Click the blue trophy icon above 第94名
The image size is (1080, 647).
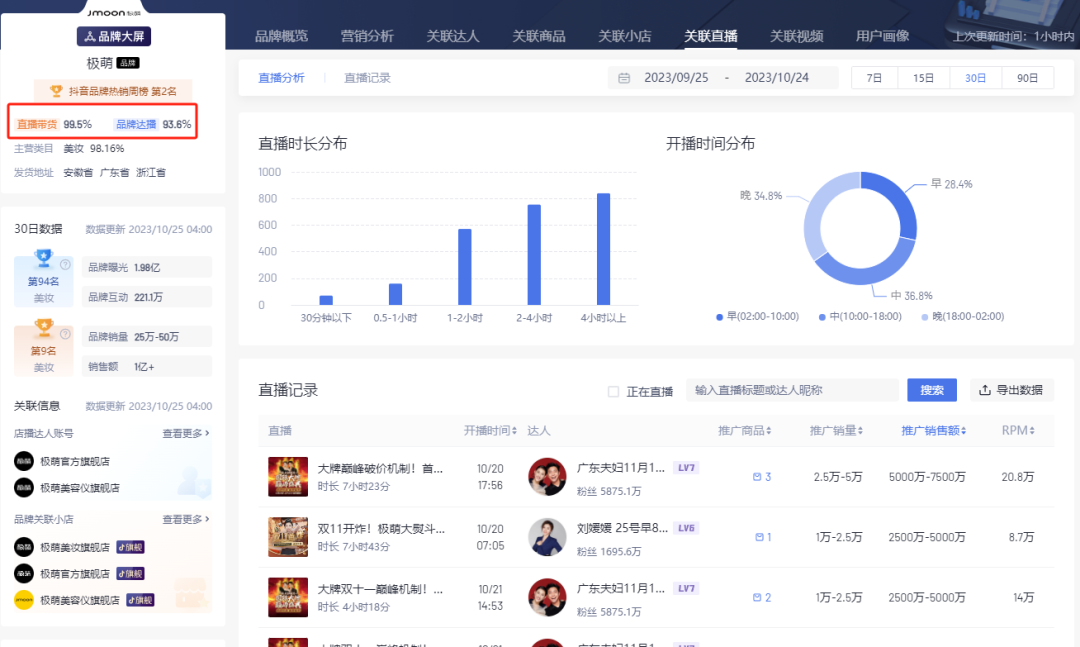[x=43, y=258]
